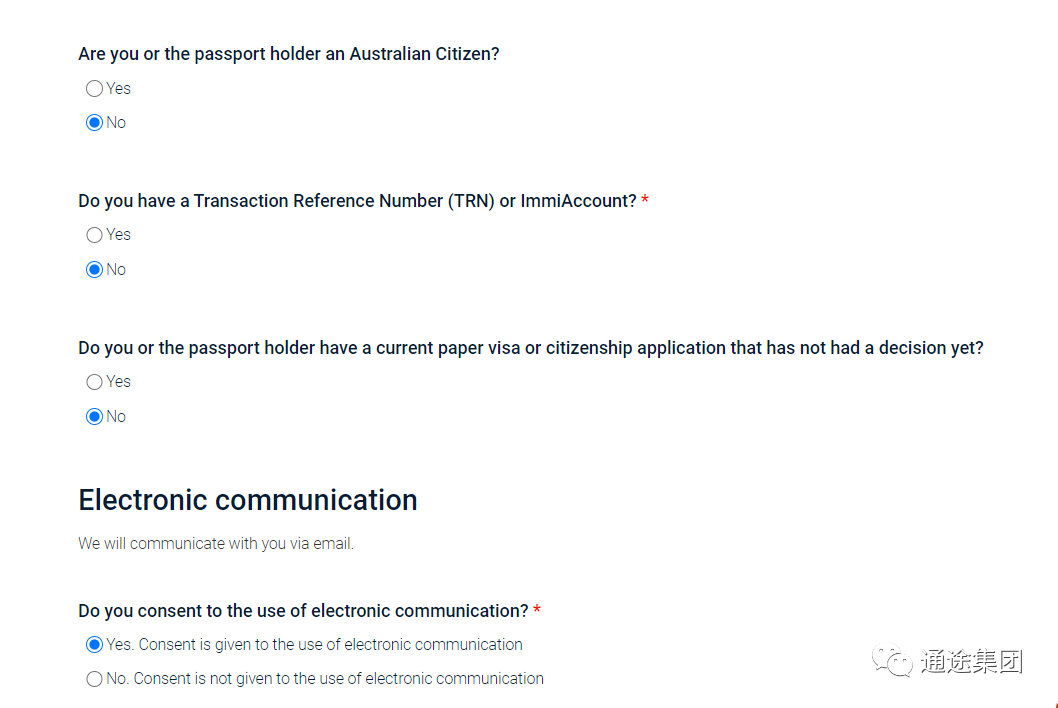This screenshot has width=1058, height=708.
Task: Select Yes radio for Australian Citizen question
Action: pyautogui.click(x=94, y=88)
